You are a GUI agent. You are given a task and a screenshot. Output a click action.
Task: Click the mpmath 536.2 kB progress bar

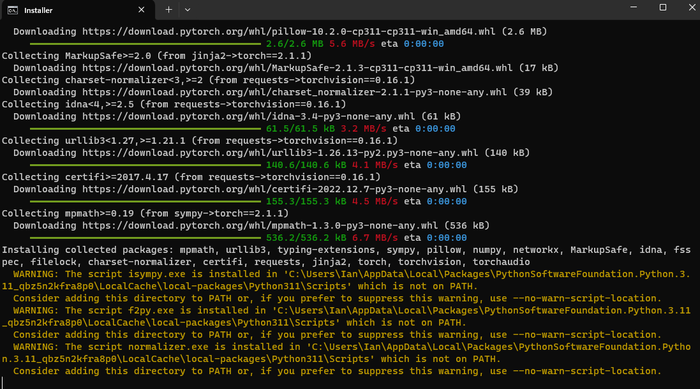click(146, 238)
